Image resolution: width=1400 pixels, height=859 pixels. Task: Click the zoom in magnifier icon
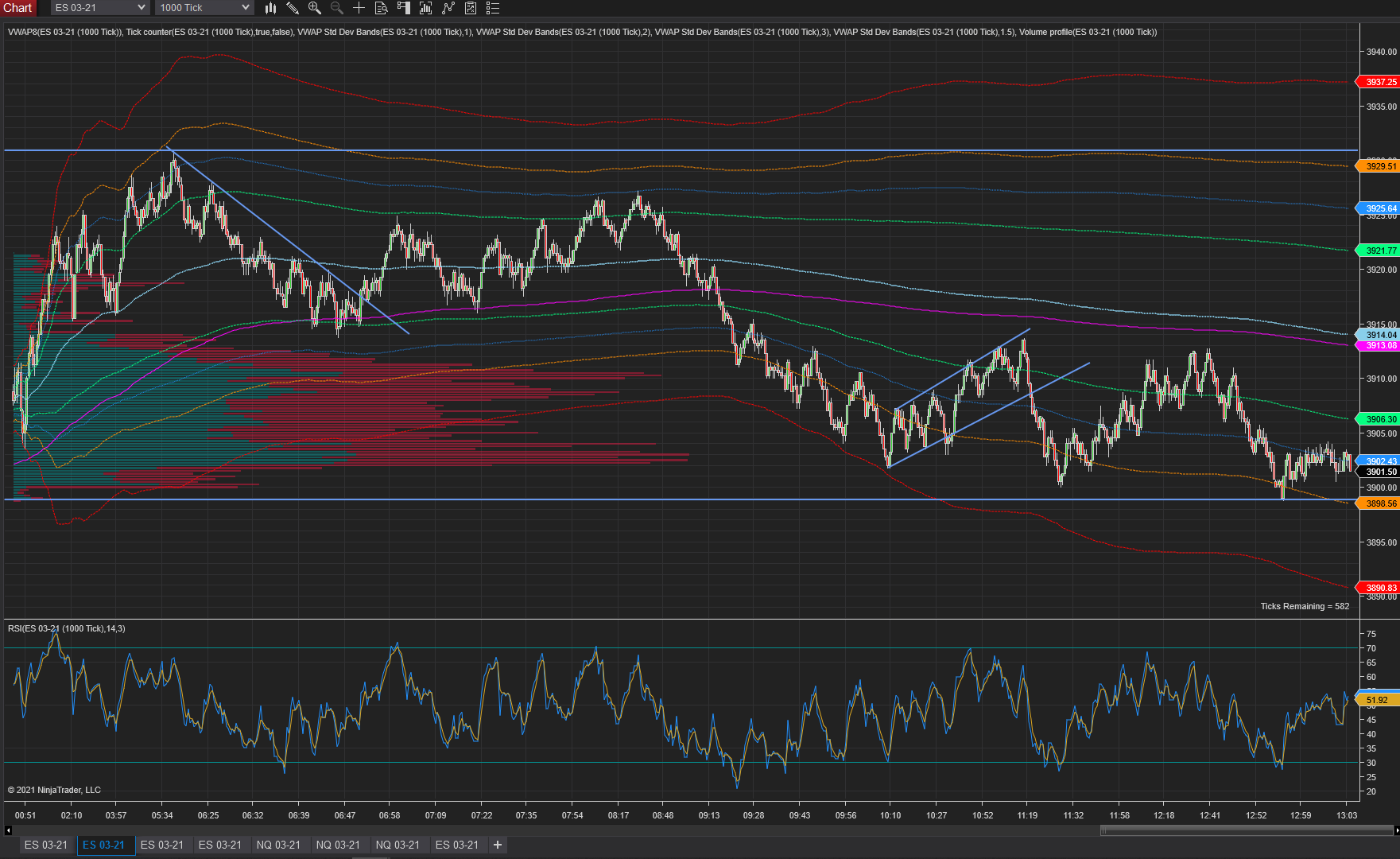(315, 8)
